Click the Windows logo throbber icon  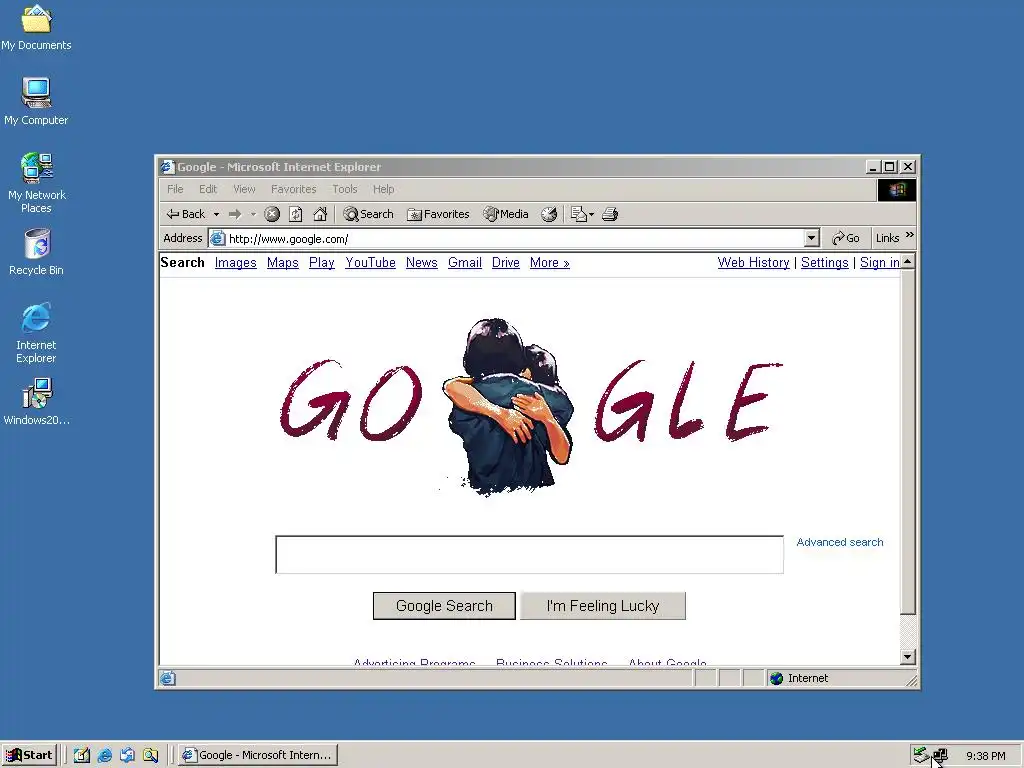pos(897,189)
